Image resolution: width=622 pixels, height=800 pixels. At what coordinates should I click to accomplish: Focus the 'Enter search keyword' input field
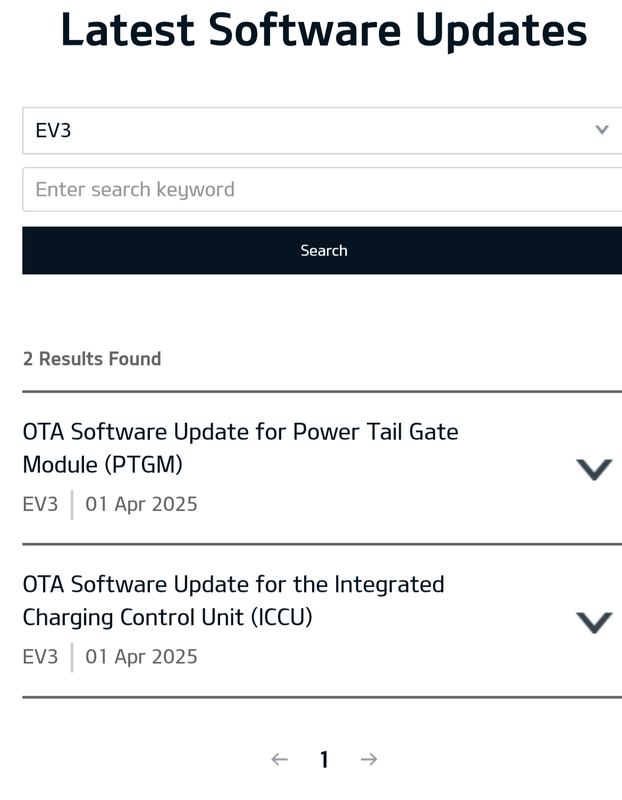point(320,189)
